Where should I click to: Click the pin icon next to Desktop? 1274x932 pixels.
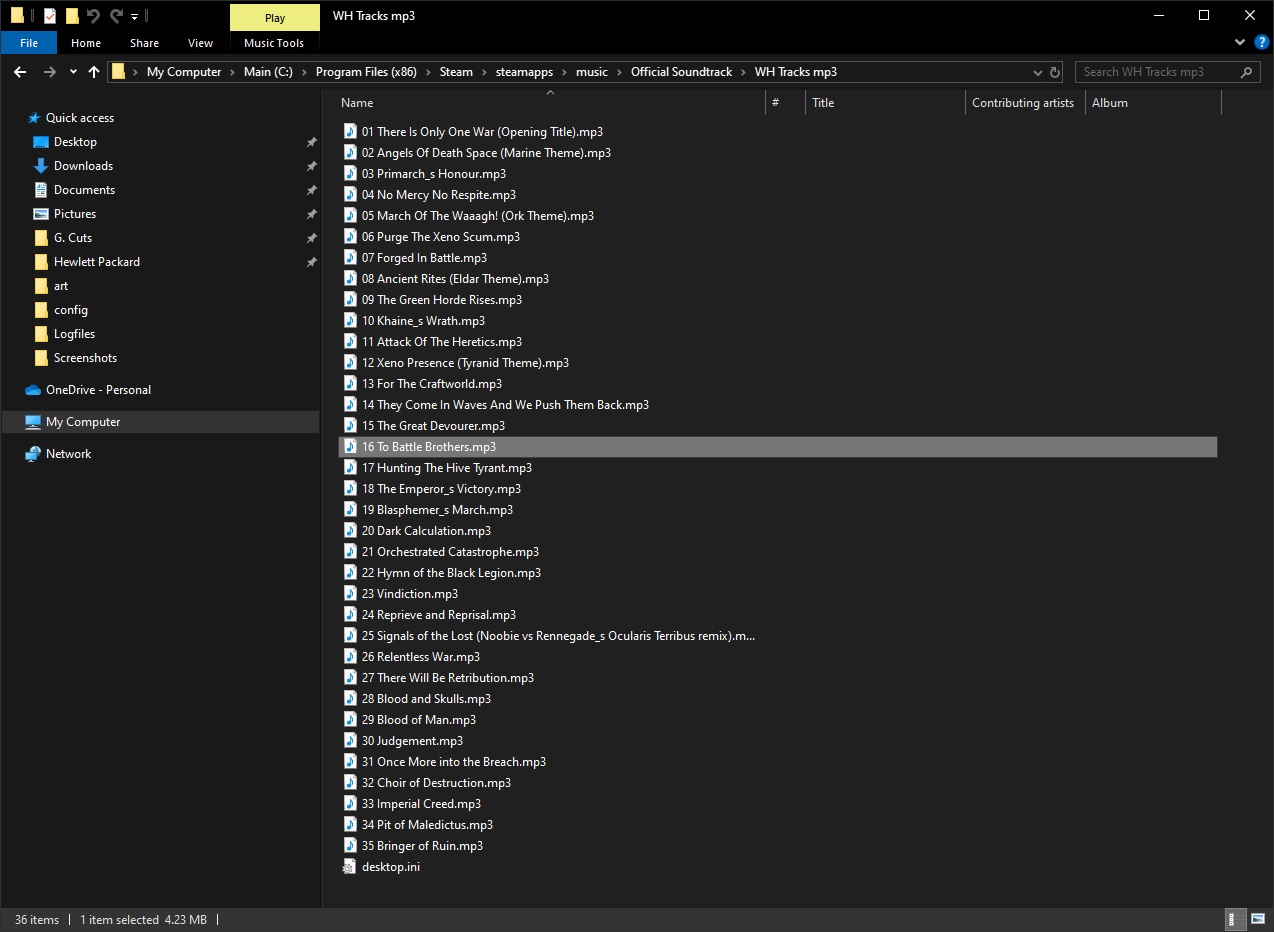(x=311, y=142)
